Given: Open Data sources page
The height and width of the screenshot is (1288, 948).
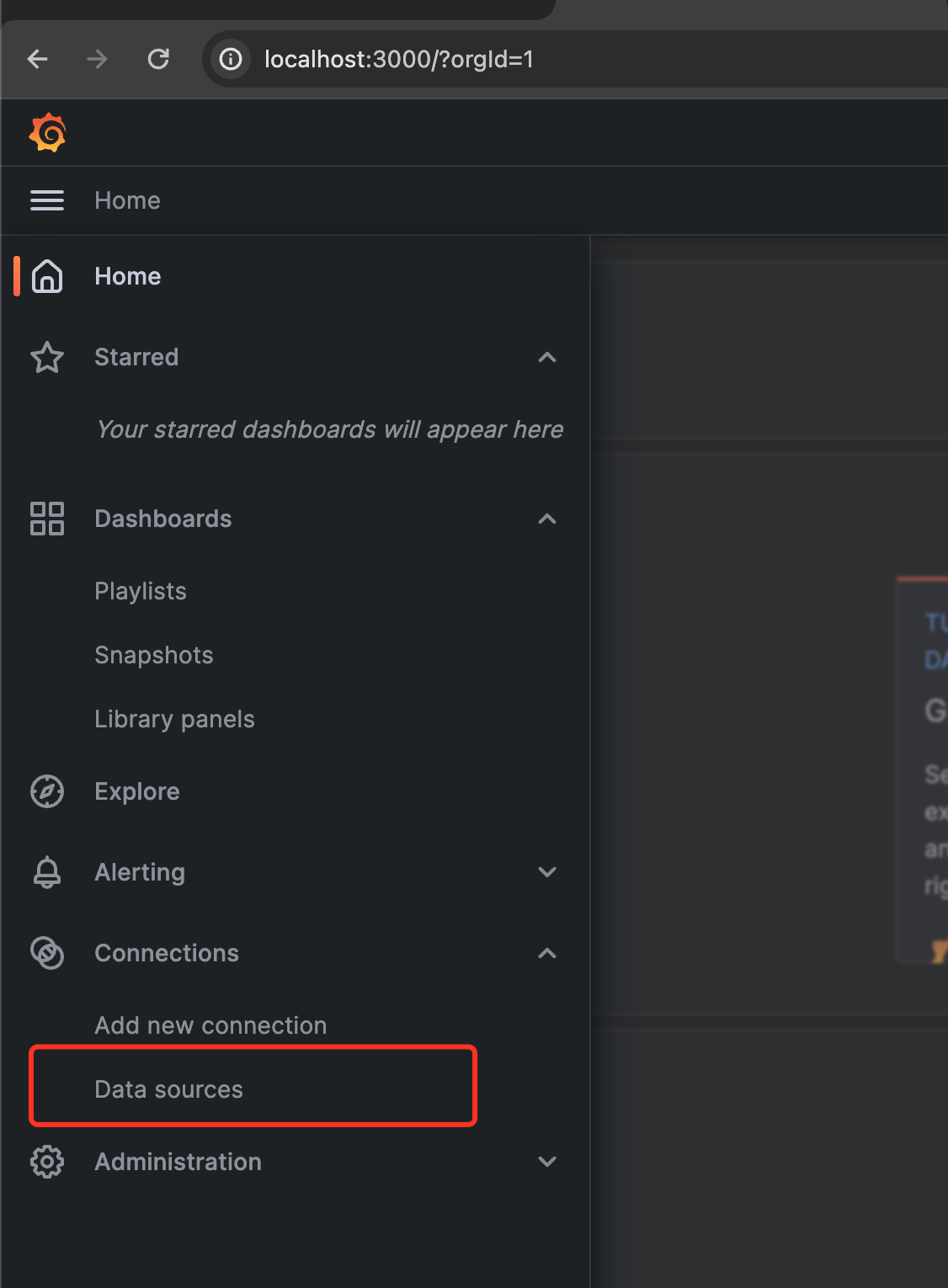Looking at the screenshot, I should (168, 1089).
